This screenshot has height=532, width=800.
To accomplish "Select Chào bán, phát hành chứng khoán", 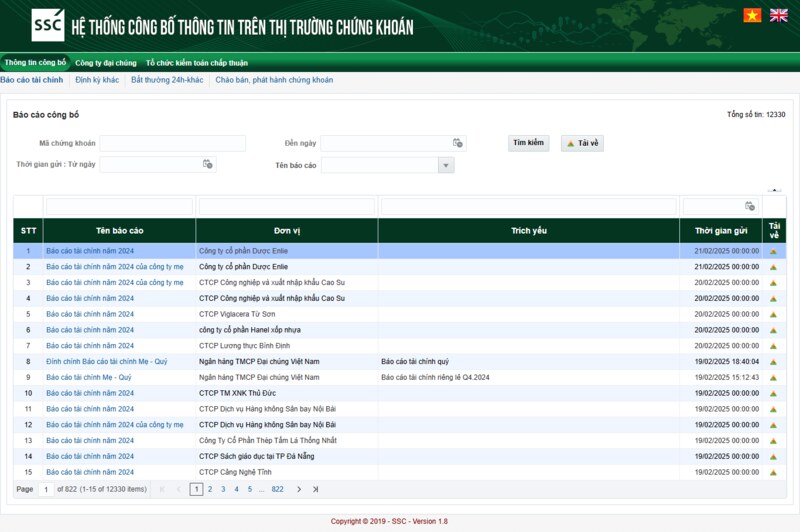I will pos(274,80).
